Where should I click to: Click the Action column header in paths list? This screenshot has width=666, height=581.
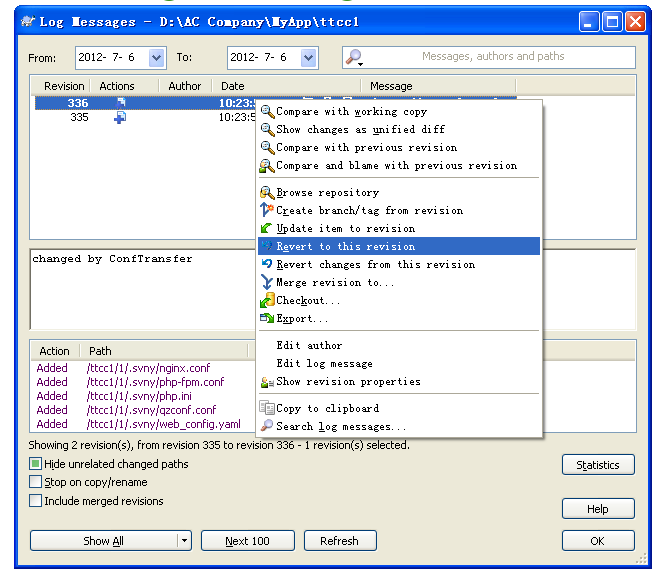[55, 351]
